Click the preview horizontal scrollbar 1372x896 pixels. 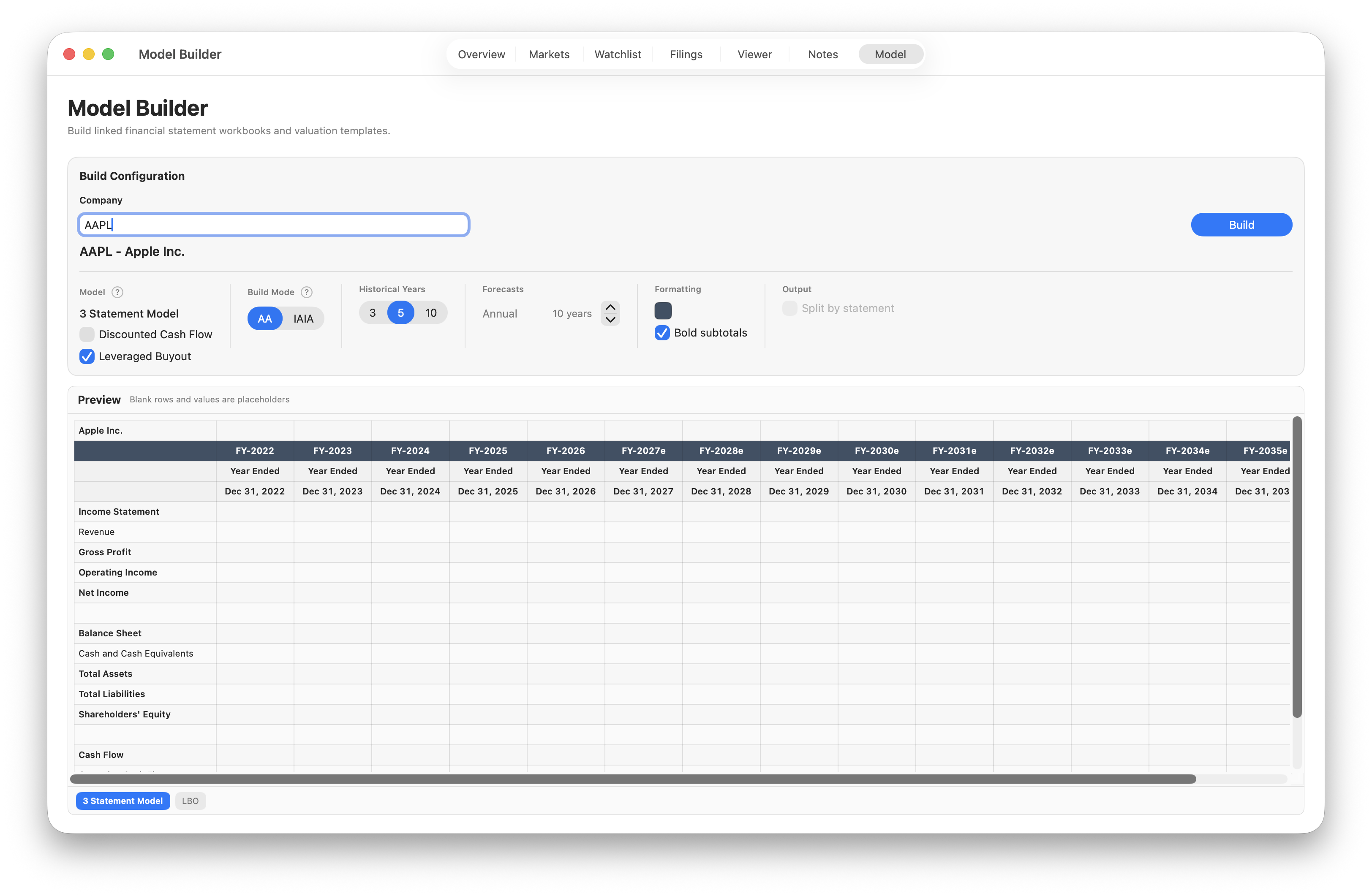[633, 779]
